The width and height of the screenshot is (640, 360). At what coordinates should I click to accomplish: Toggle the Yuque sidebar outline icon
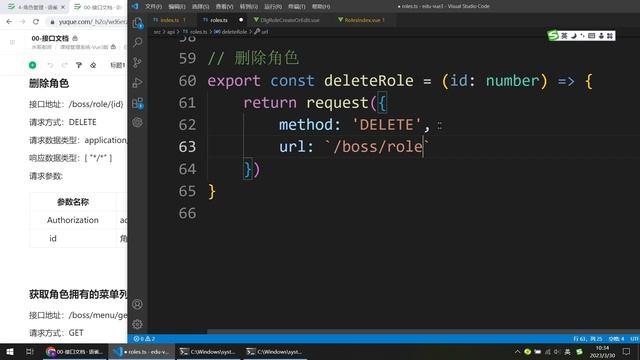(12, 42)
